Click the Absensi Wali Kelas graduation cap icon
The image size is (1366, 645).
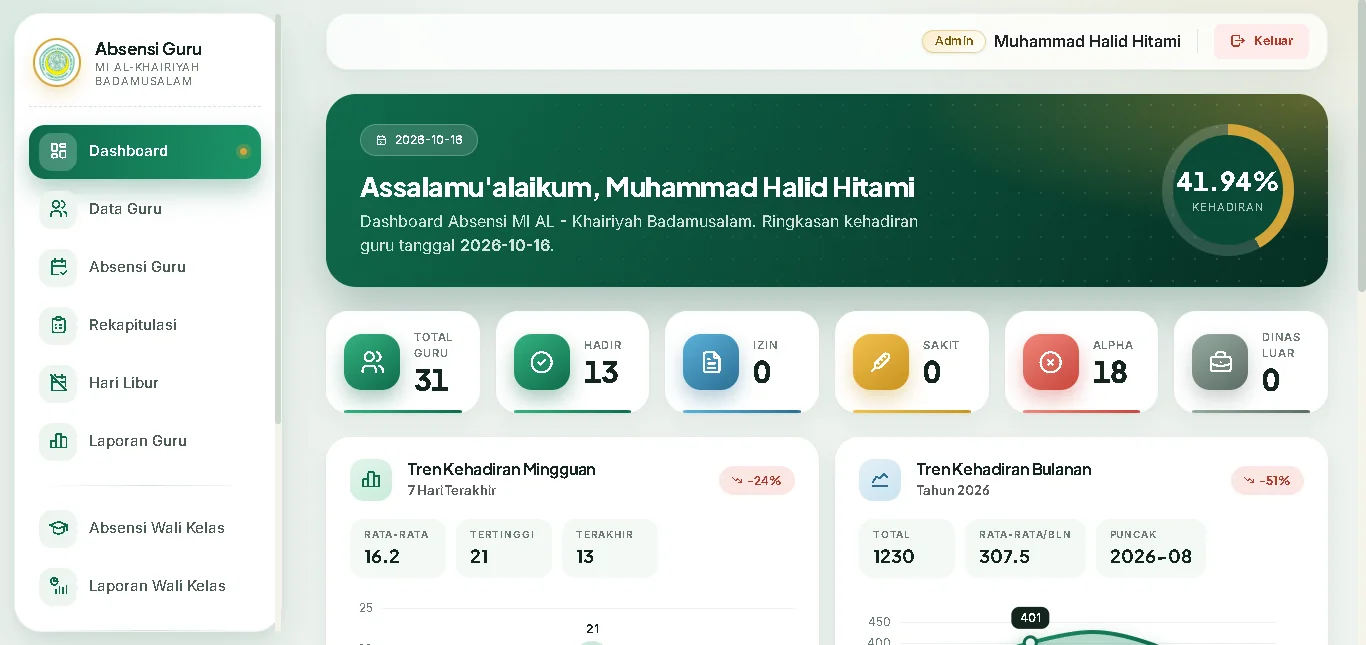[58, 528]
